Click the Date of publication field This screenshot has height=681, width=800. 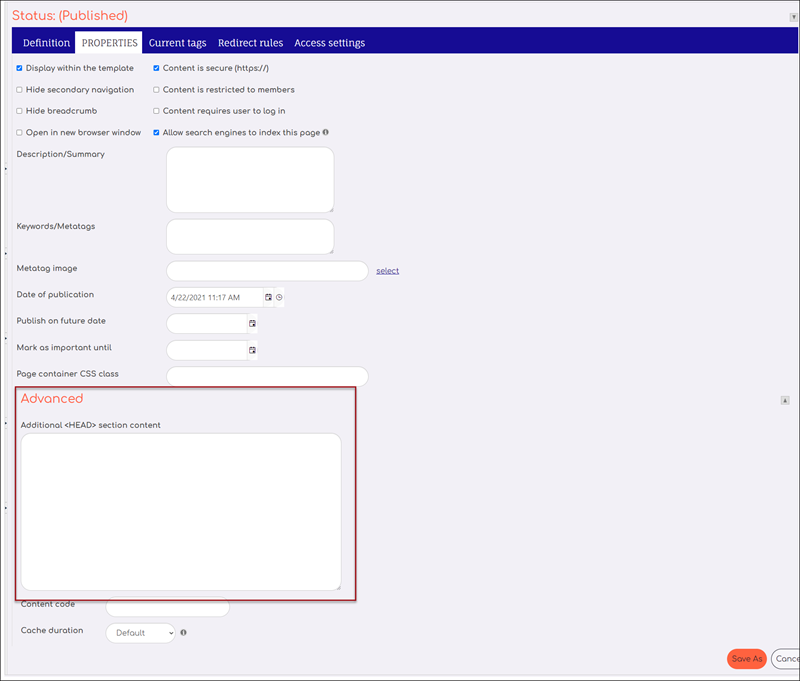pyautogui.click(x=215, y=297)
